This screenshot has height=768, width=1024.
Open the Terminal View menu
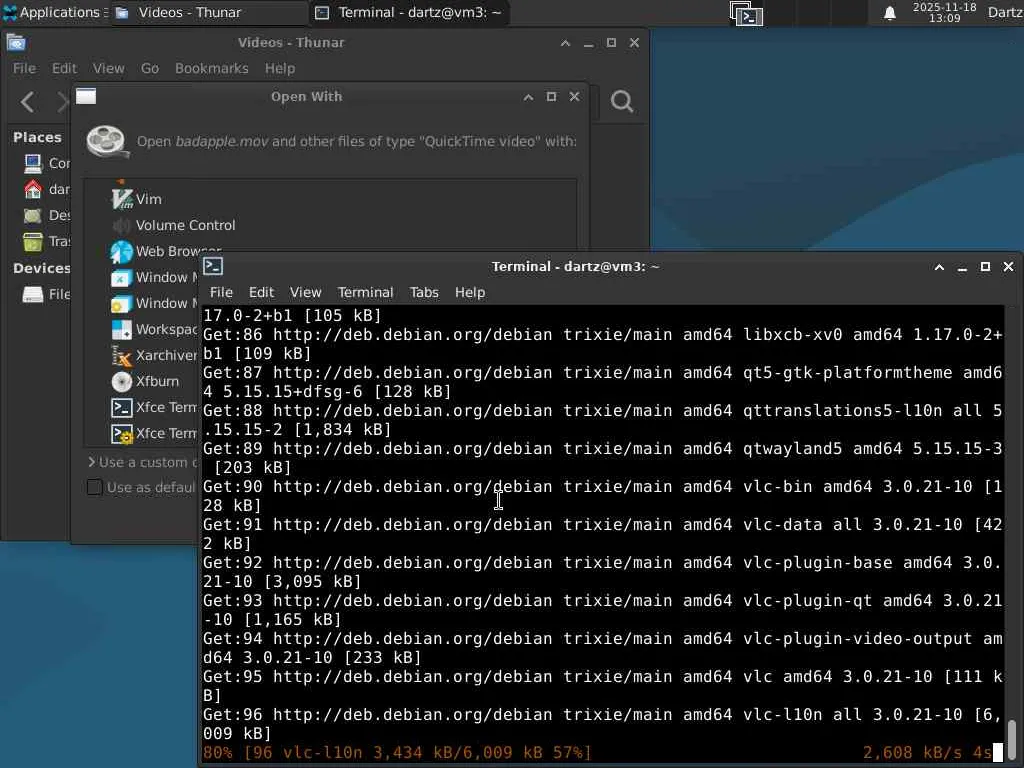pyautogui.click(x=306, y=293)
